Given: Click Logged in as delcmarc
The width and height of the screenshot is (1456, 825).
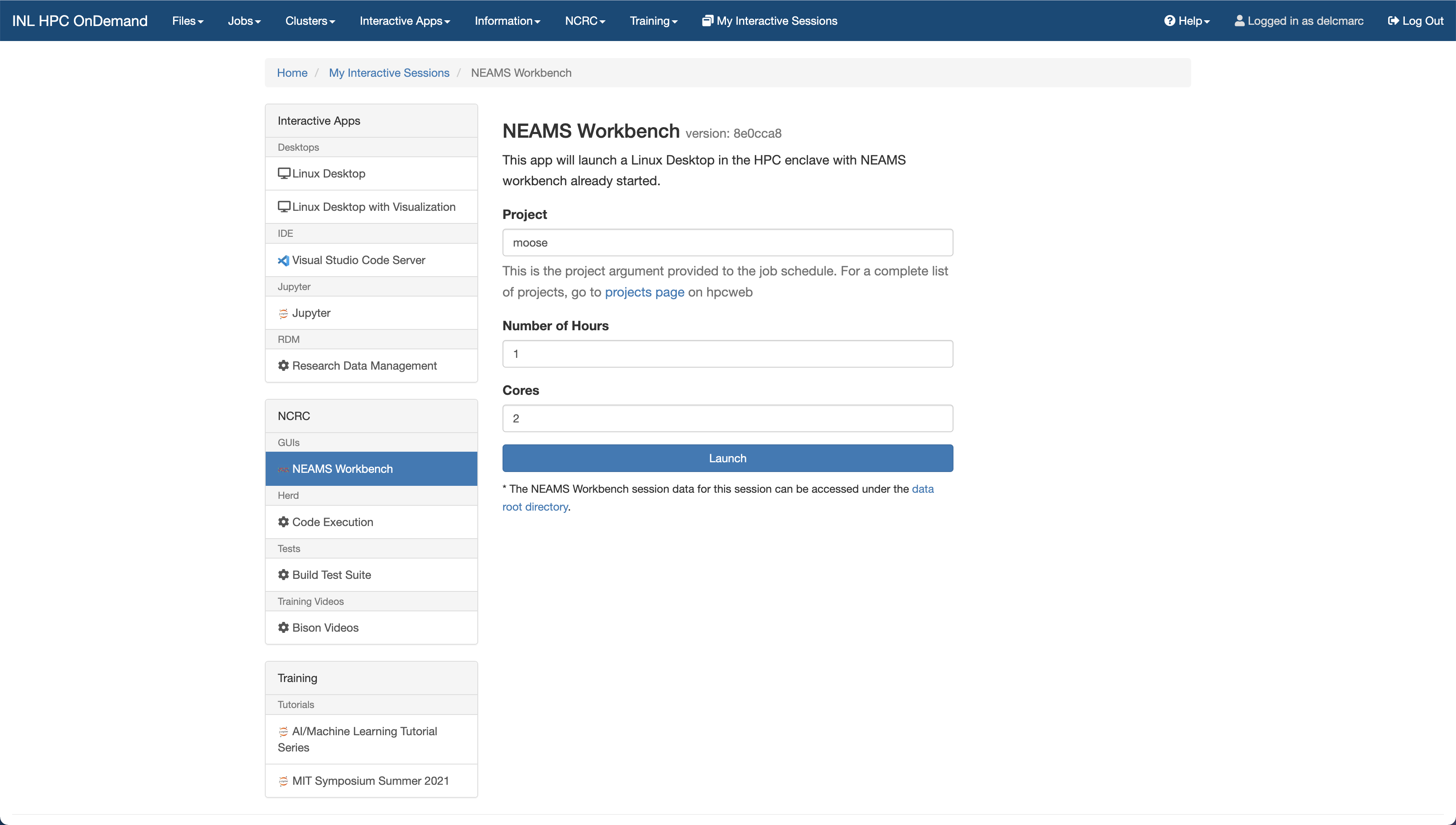Looking at the screenshot, I should pyautogui.click(x=1299, y=21).
